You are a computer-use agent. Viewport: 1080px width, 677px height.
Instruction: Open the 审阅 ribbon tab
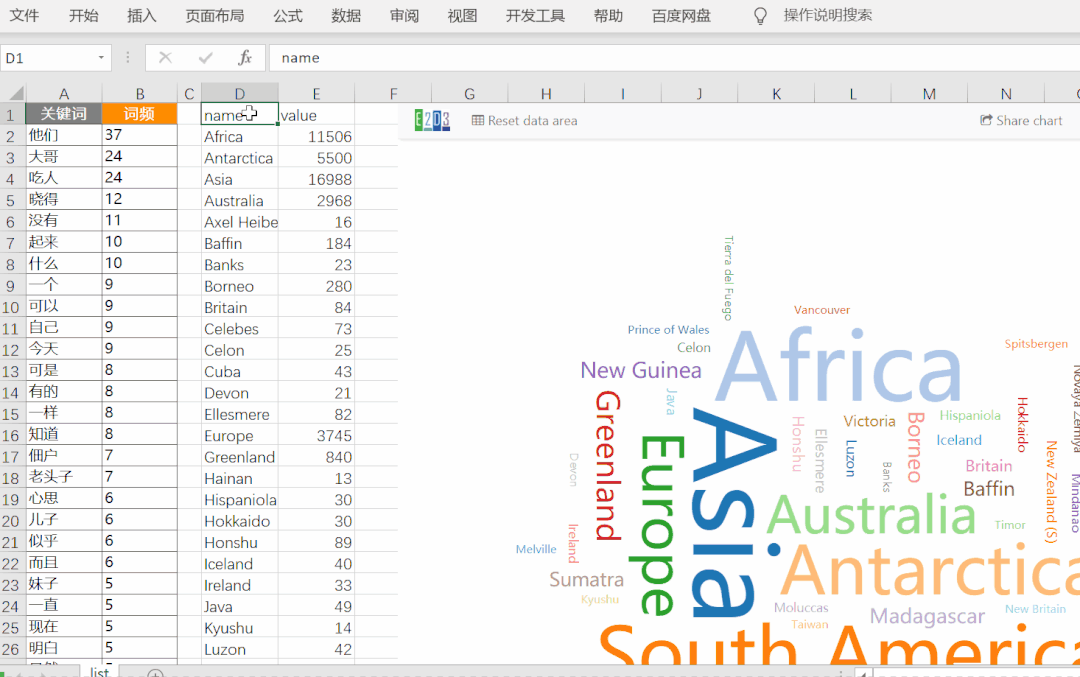tap(404, 16)
